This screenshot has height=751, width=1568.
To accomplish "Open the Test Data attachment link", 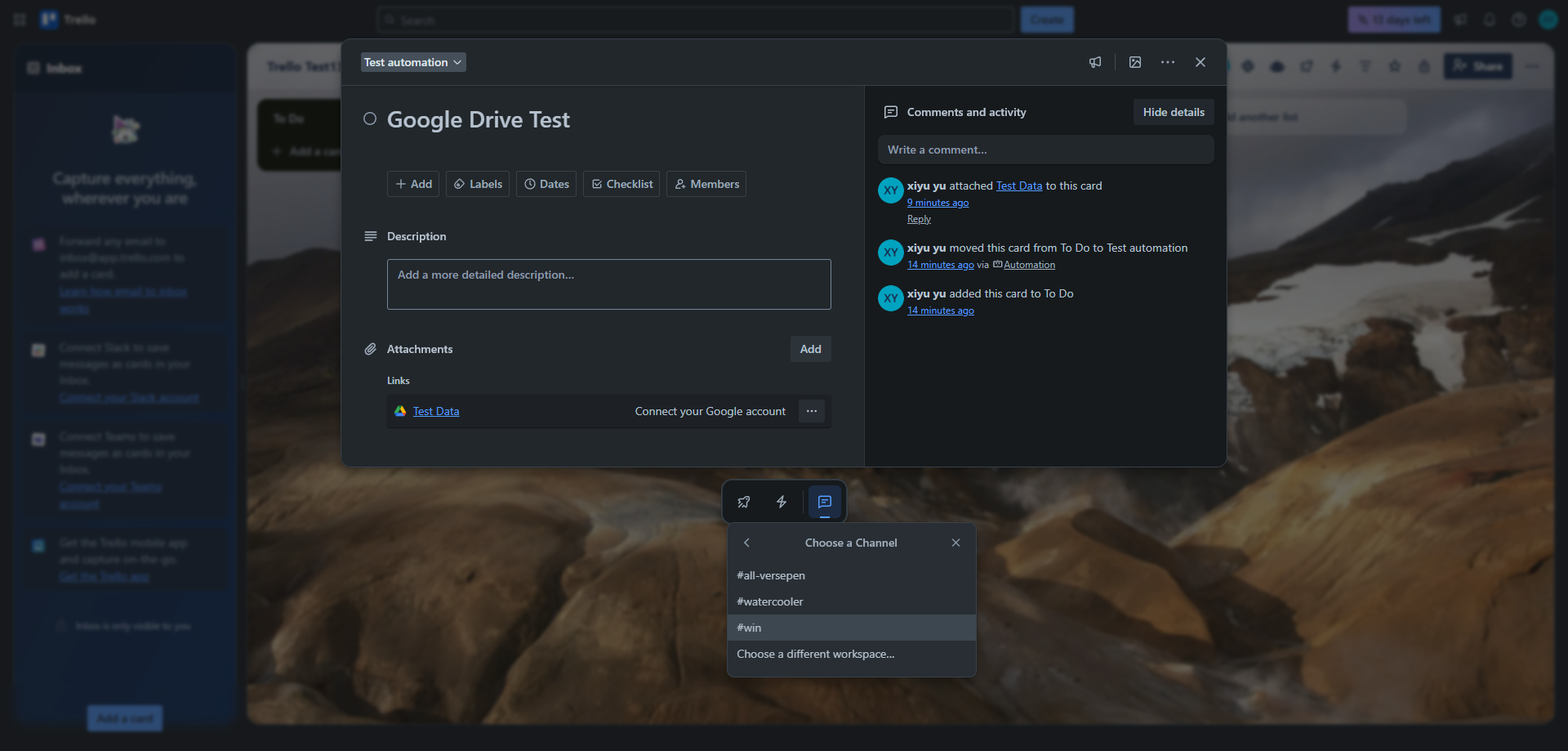I will point(436,411).
